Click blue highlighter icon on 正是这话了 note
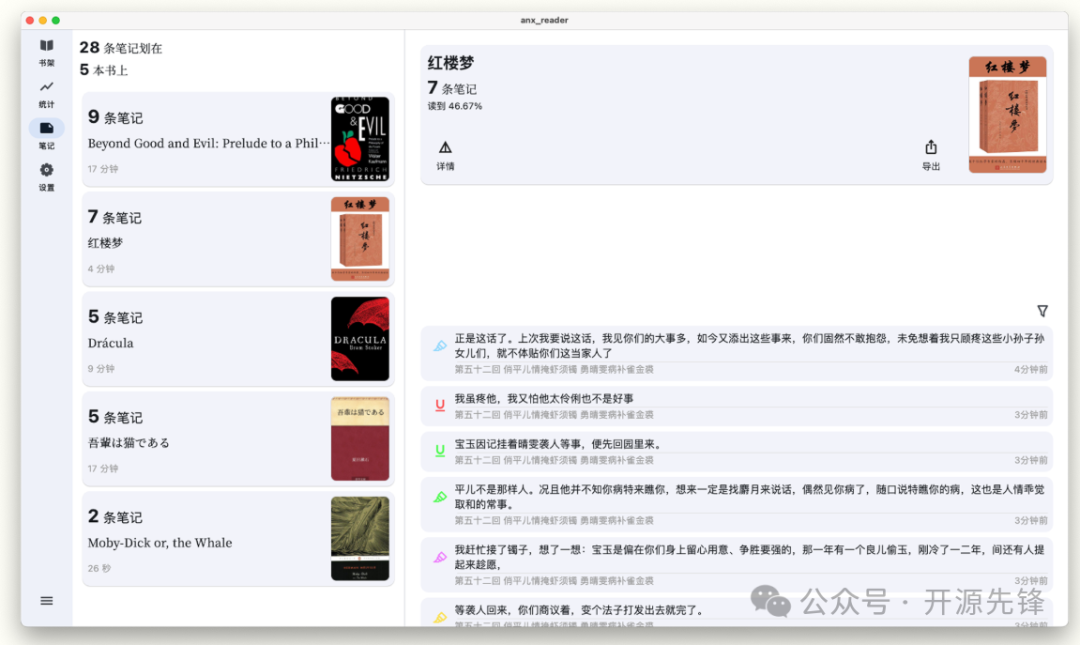The width and height of the screenshot is (1080, 645). 439,346
